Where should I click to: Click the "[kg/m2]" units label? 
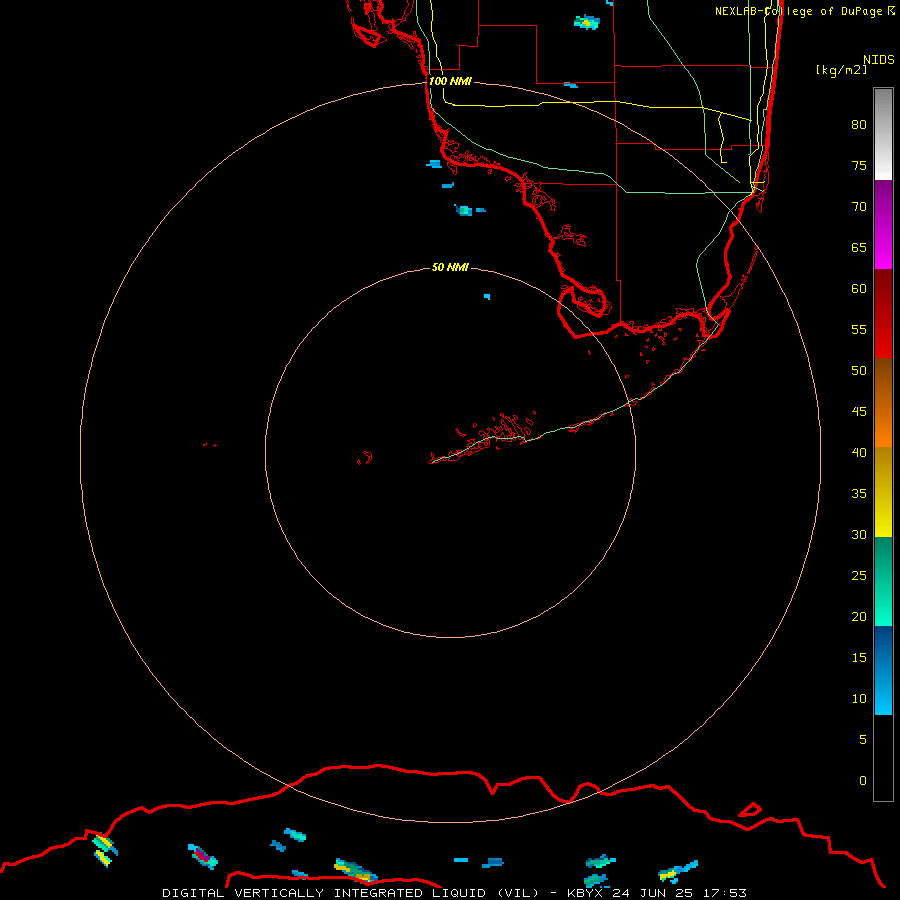pos(841,69)
